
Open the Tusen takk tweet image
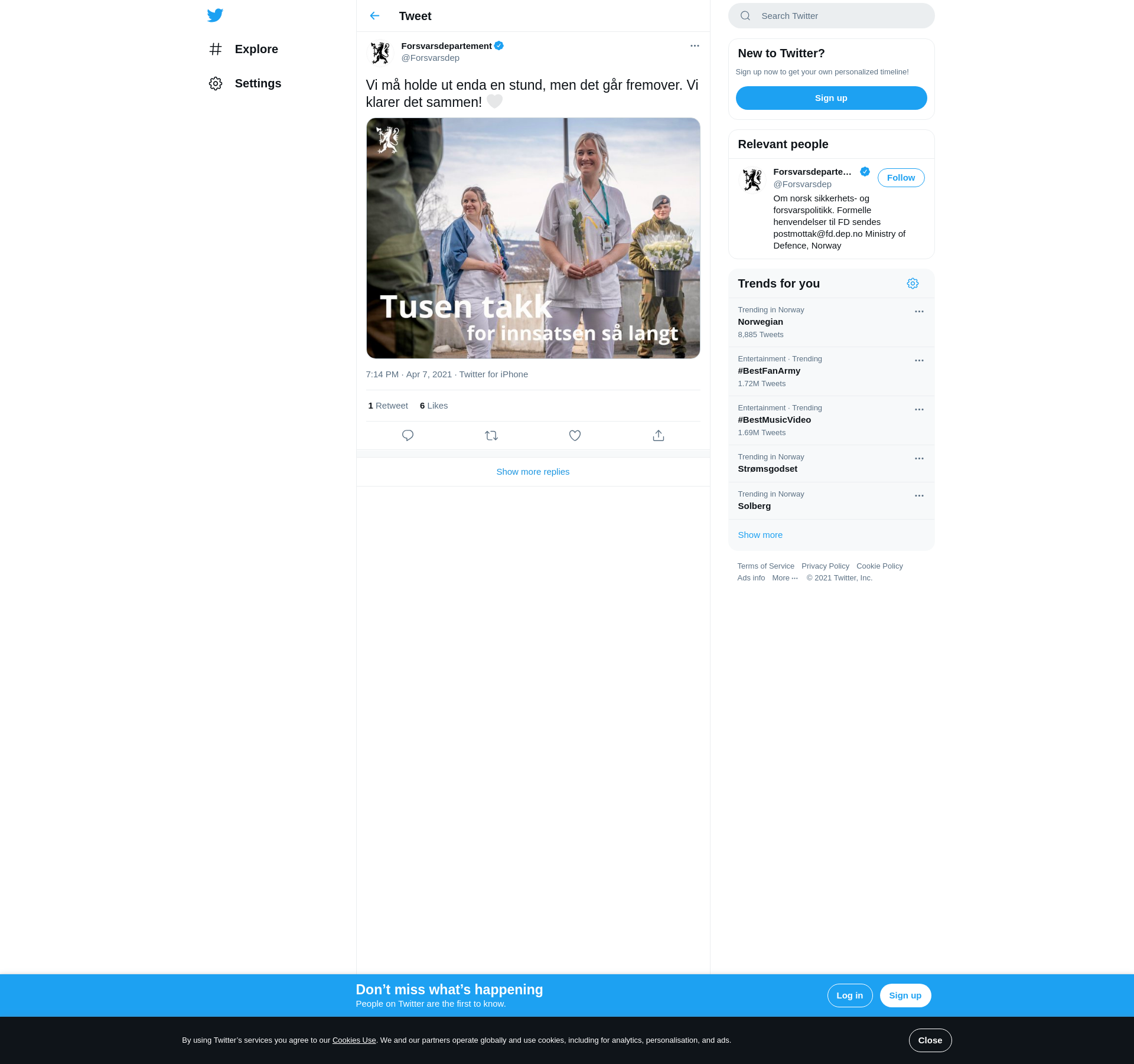tap(533, 238)
